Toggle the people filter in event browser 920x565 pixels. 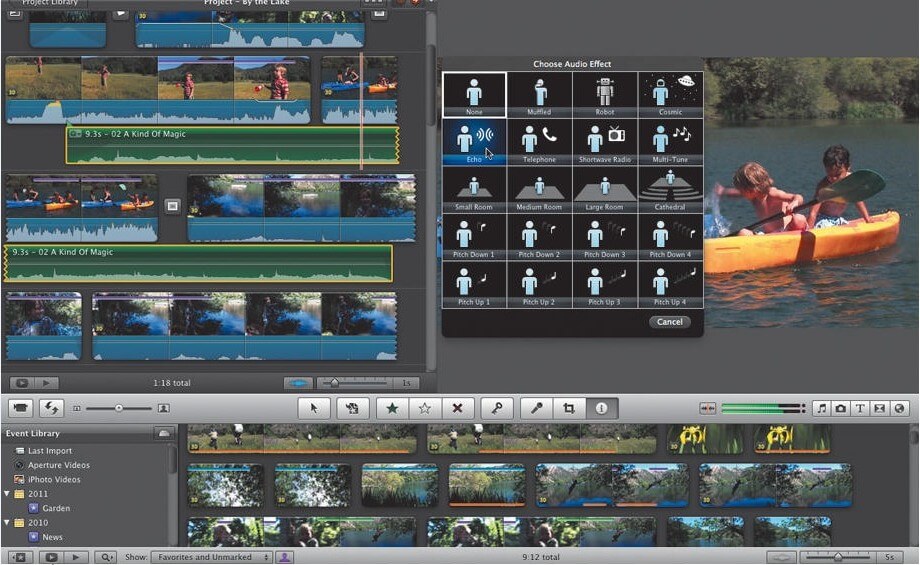(x=284, y=557)
